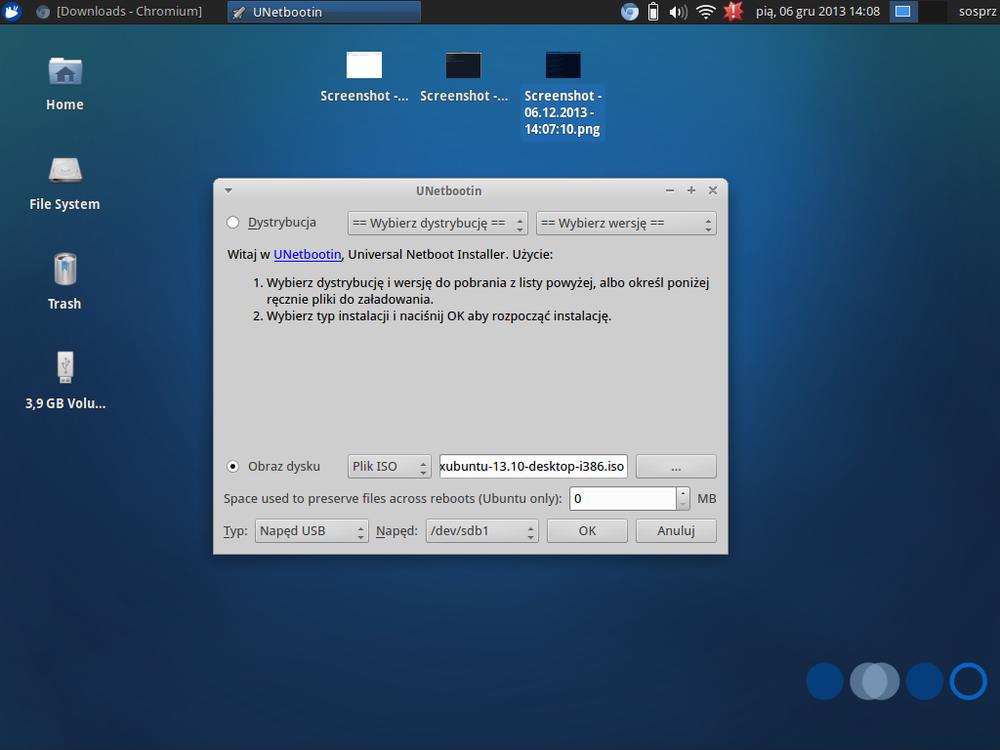
Task: Increase persistence space with up arrow
Action: pyautogui.click(x=683, y=493)
